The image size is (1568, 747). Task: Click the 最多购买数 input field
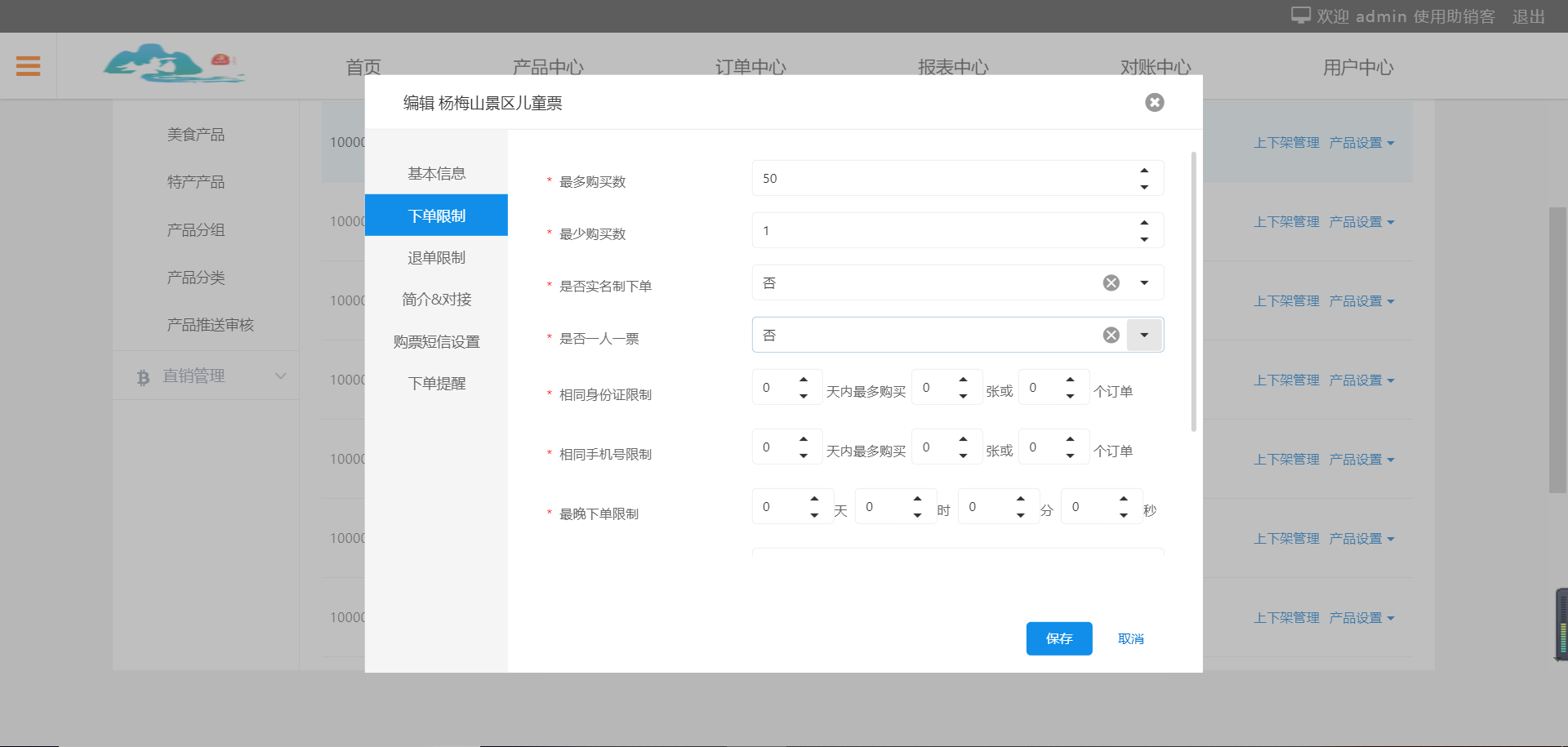(939, 178)
